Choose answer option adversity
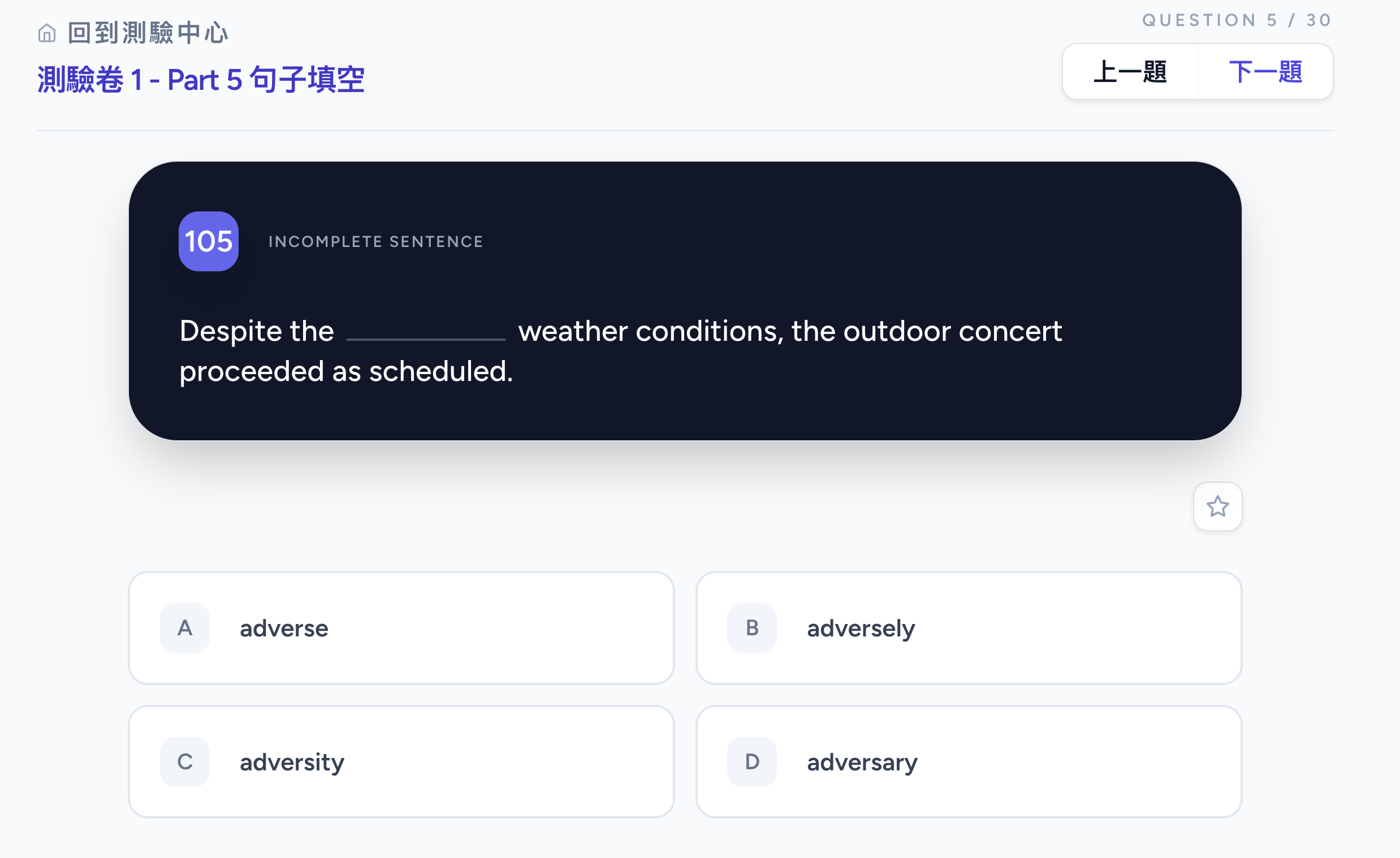 point(401,762)
